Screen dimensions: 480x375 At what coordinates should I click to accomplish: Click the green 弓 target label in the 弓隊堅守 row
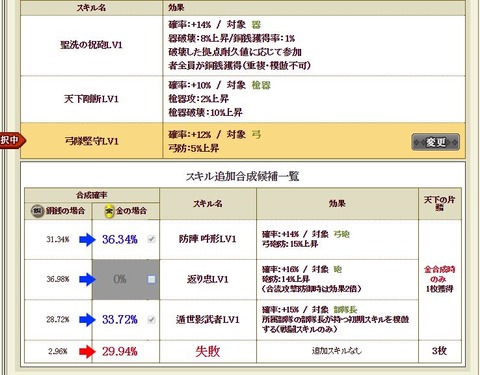pyautogui.click(x=256, y=134)
